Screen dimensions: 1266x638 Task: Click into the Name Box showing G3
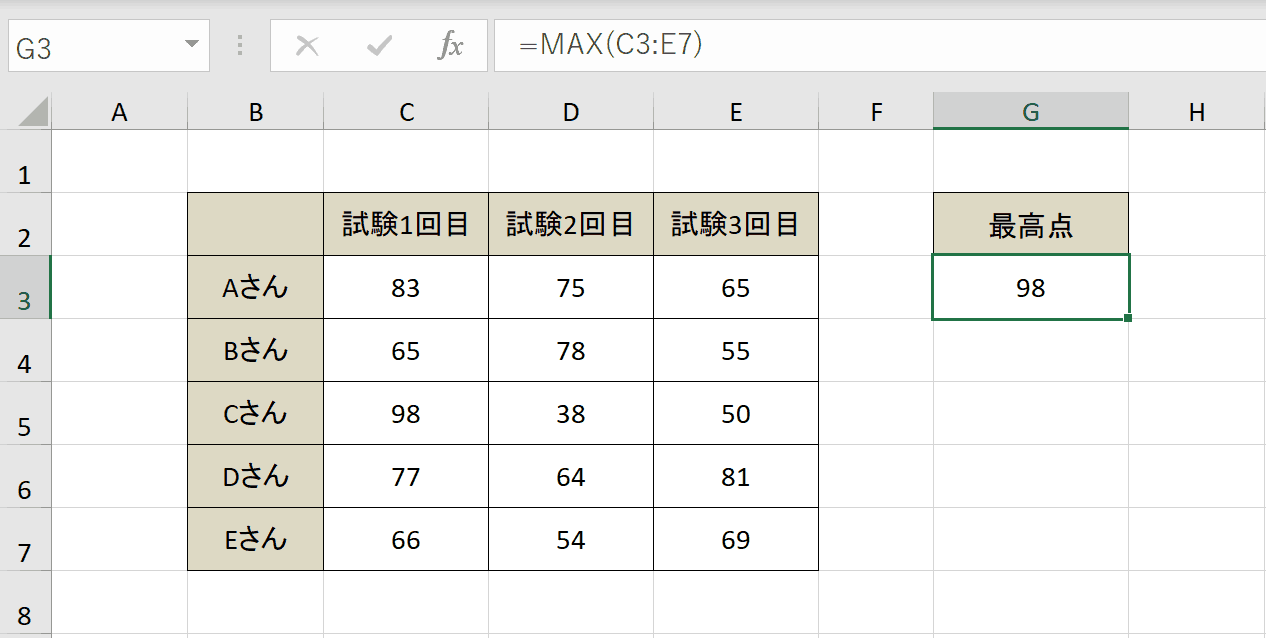point(95,46)
